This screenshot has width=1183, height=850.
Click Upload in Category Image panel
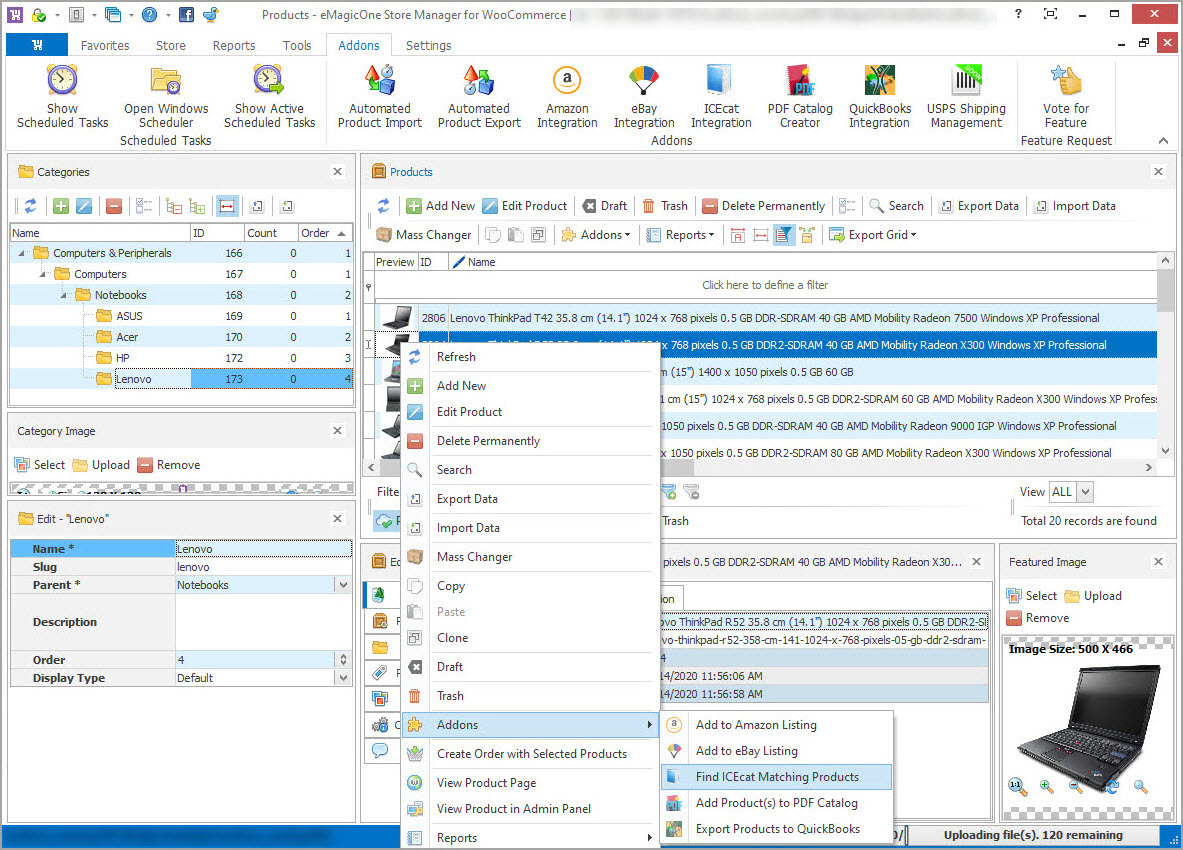[x=101, y=465]
